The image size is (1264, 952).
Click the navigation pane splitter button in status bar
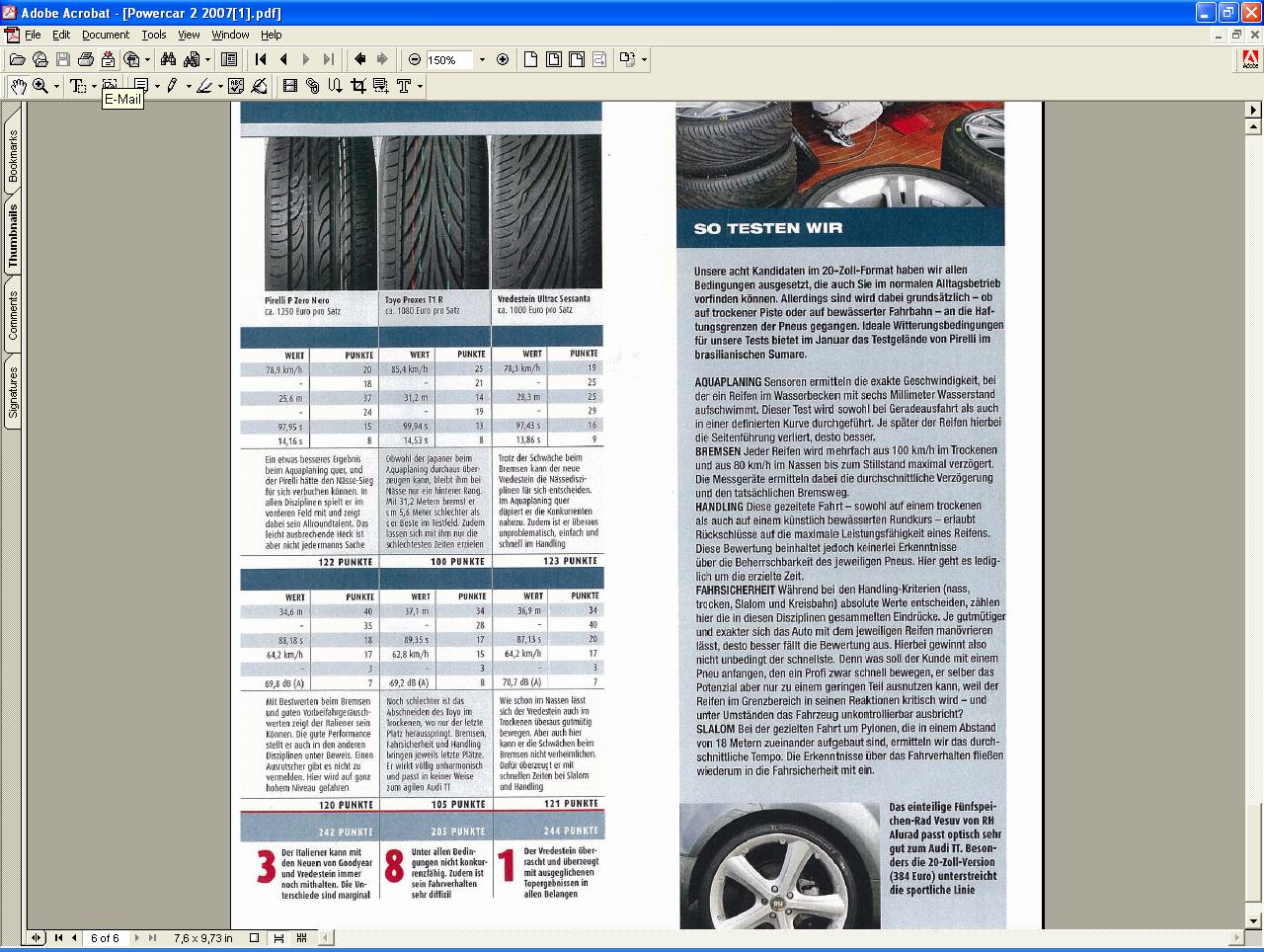pyautogui.click(x=37, y=938)
